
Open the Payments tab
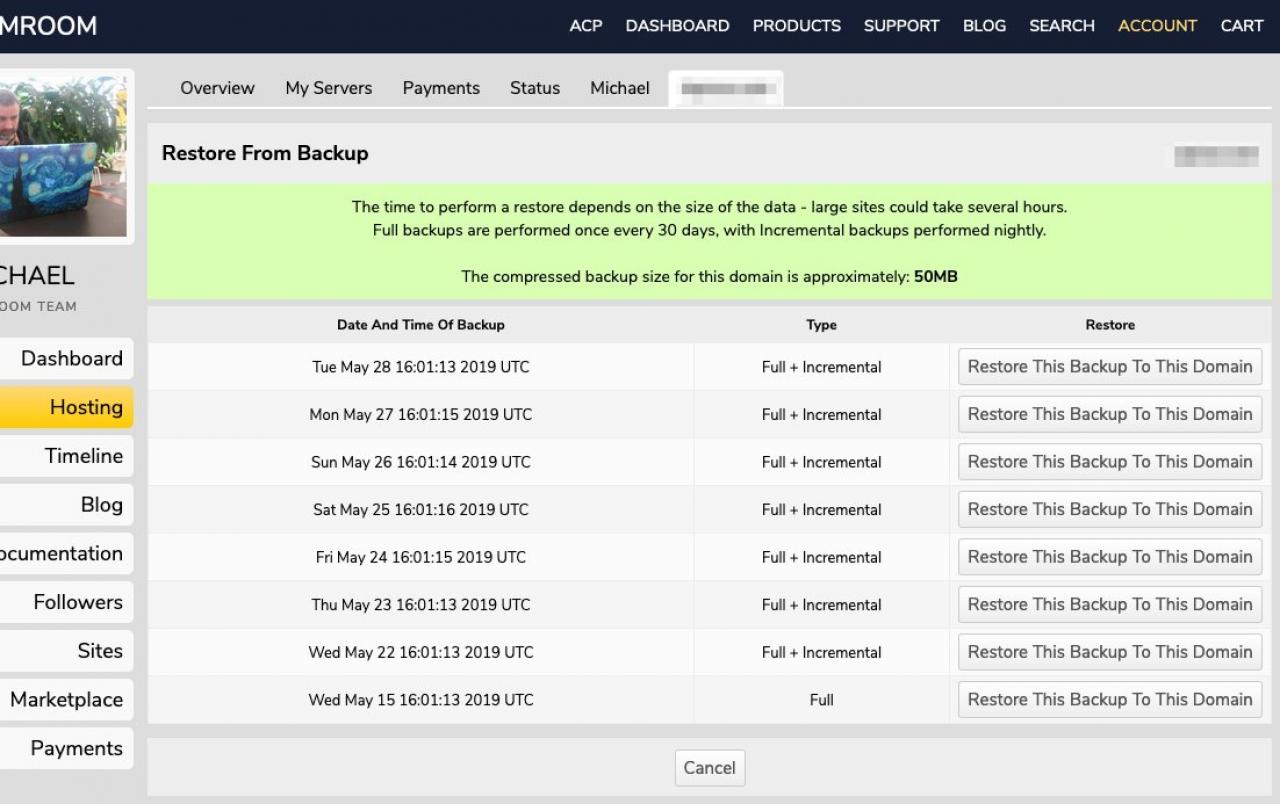(x=441, y=88)
